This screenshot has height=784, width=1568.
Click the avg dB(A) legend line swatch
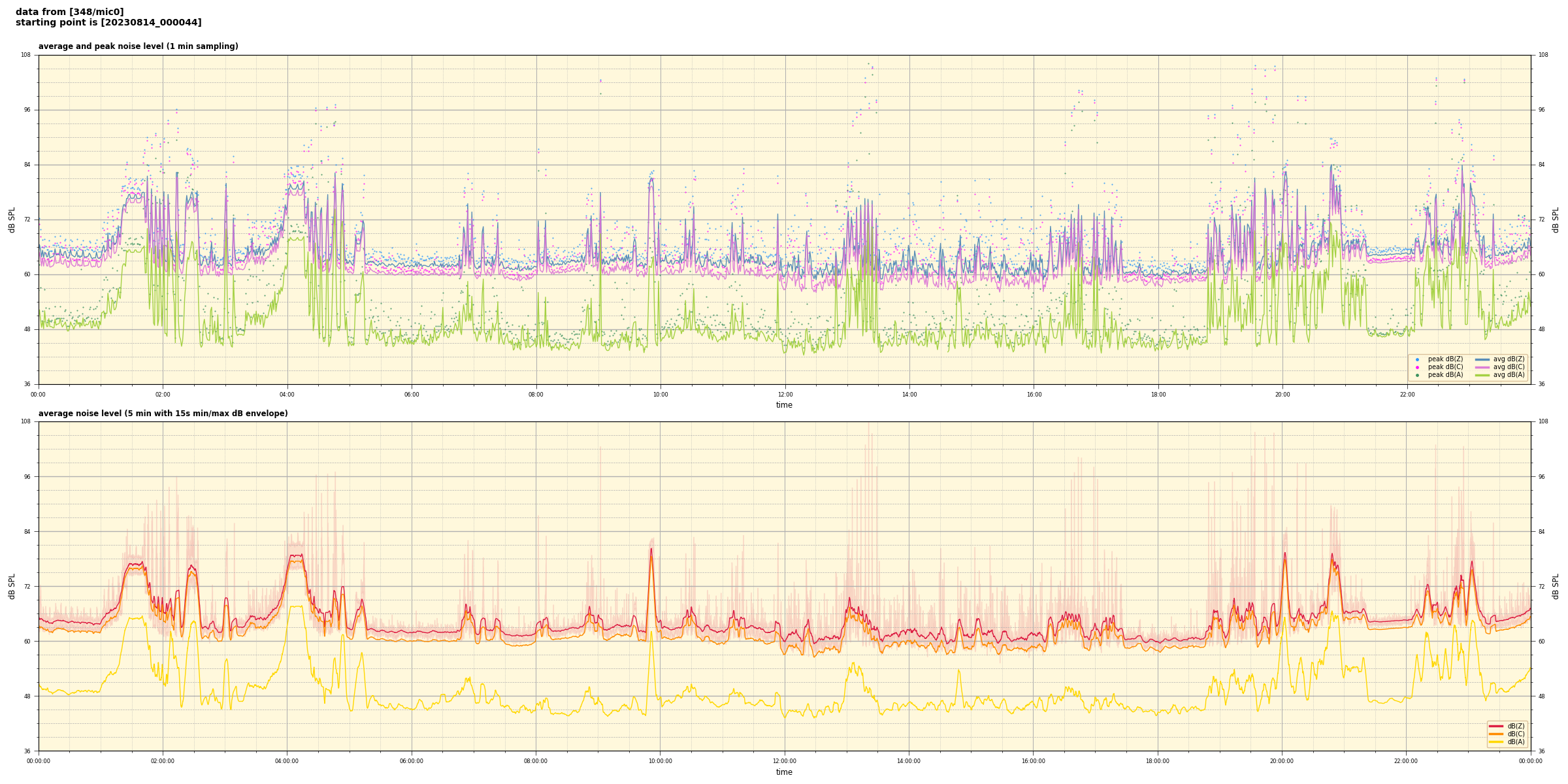click(x=1482, y=375)
